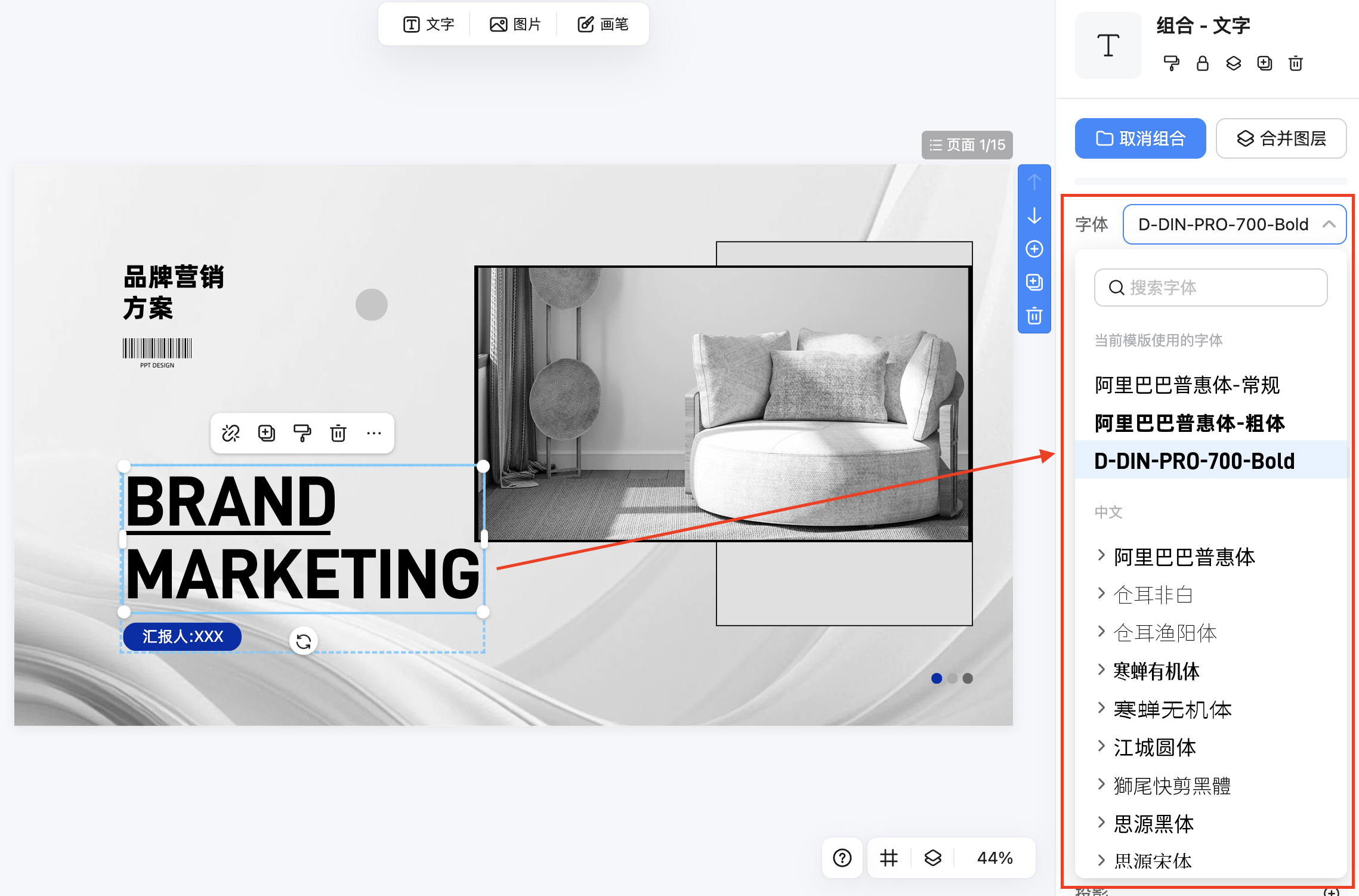This screenshot has height=896, width=1359.
Task: Expand the 阿里巴巴普惠体 font family
Action: coord(1101,556)
